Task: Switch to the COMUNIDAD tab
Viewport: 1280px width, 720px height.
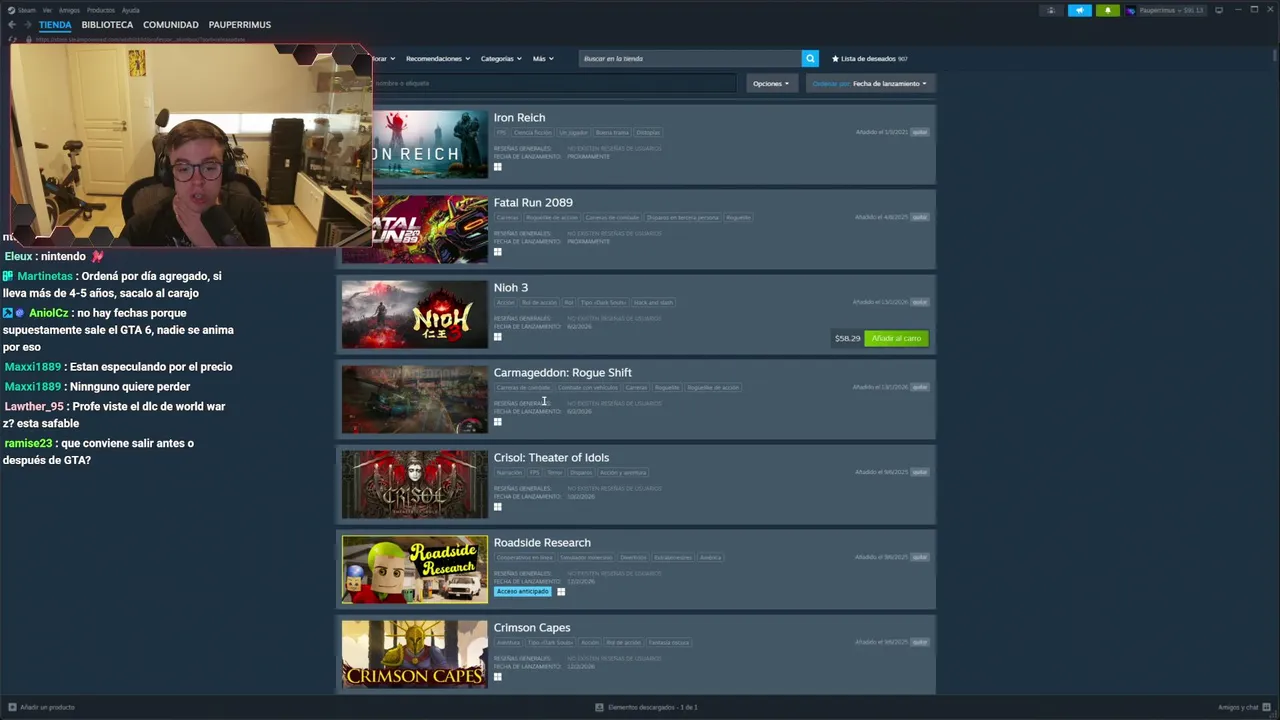Action: coord(171,24)
